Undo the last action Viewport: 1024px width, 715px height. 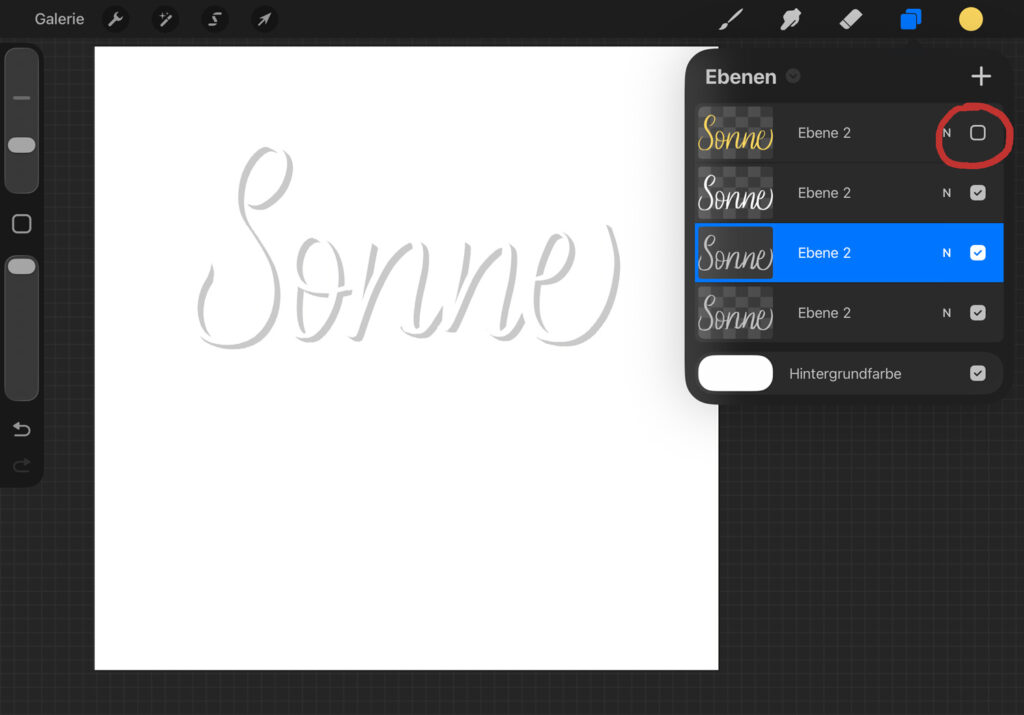pos(22,429)
